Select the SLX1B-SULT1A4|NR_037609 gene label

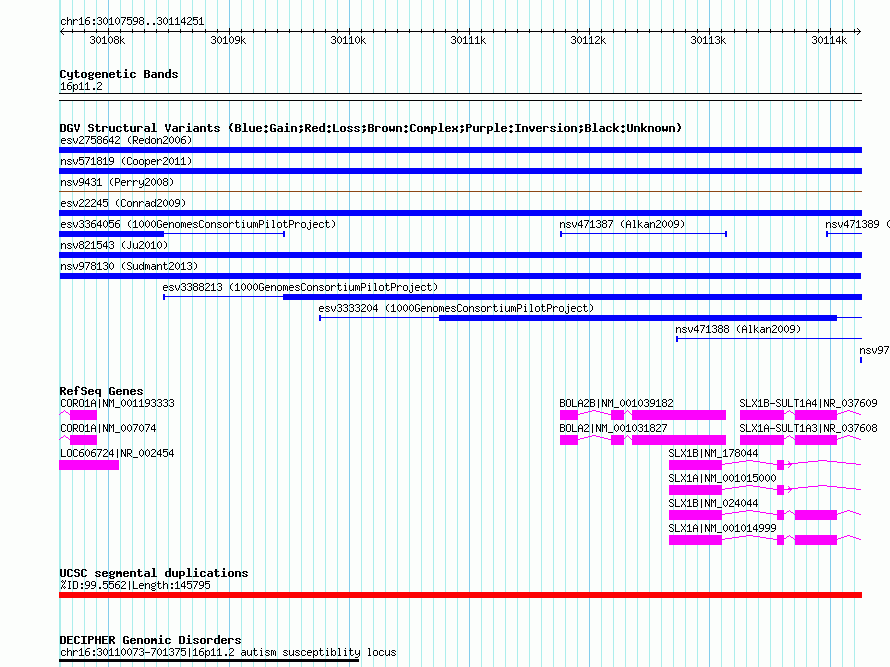[808, 403]
